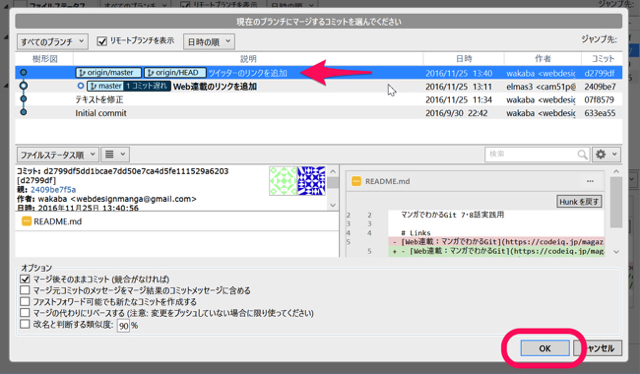This screenshot has width=640, height=374.
Task: Click the blue committer avatar
Action: click(x=311, y=180)
